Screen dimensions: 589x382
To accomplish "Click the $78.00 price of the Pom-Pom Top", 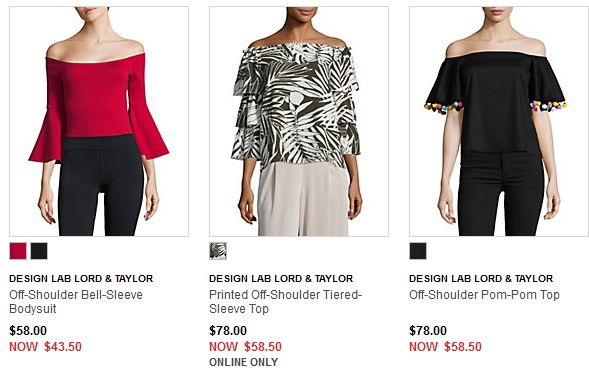I will [x=428, y=331].
